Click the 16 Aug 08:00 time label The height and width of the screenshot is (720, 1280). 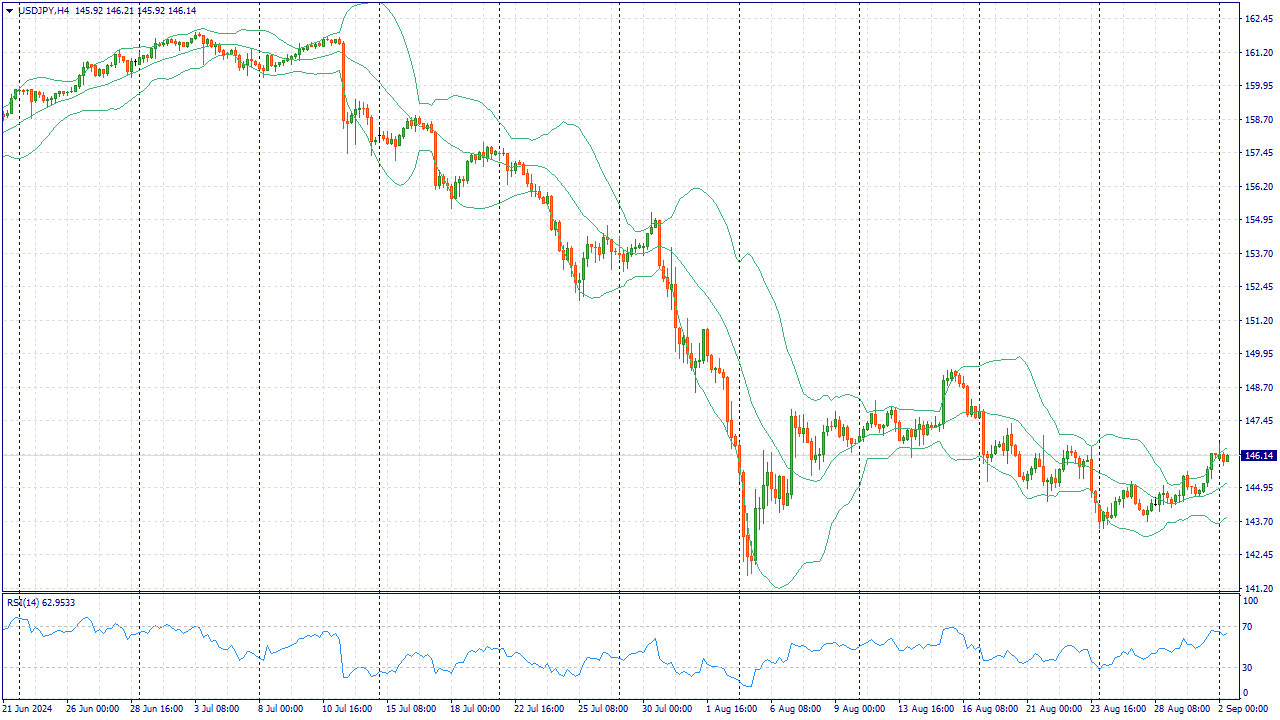point(990,709)
